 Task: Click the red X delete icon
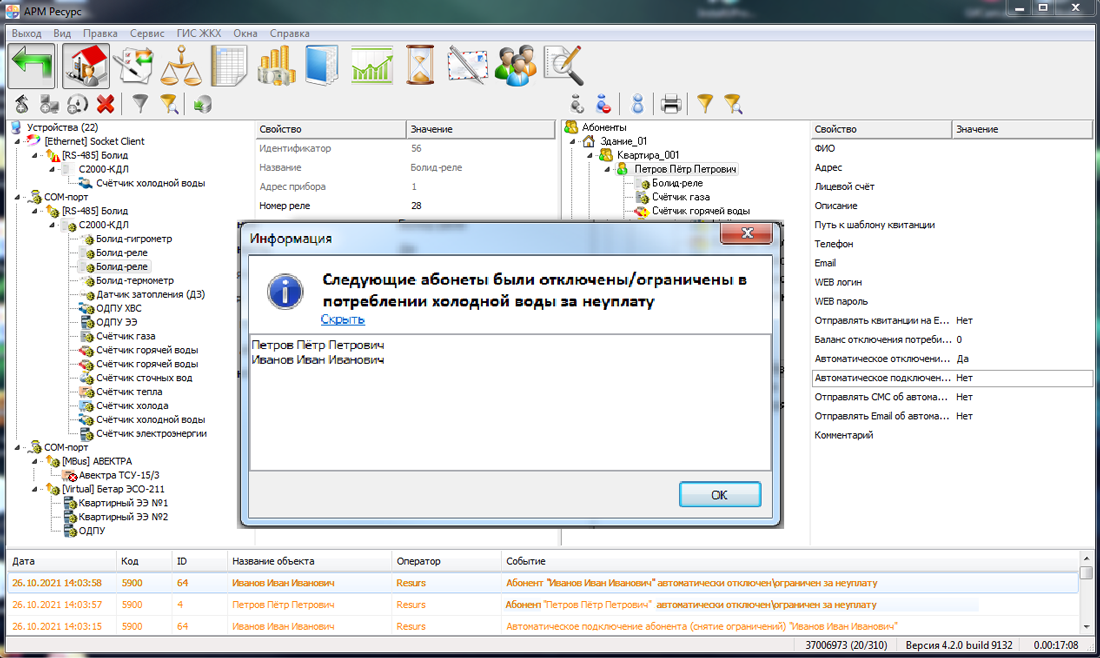(x=106, y=103)
